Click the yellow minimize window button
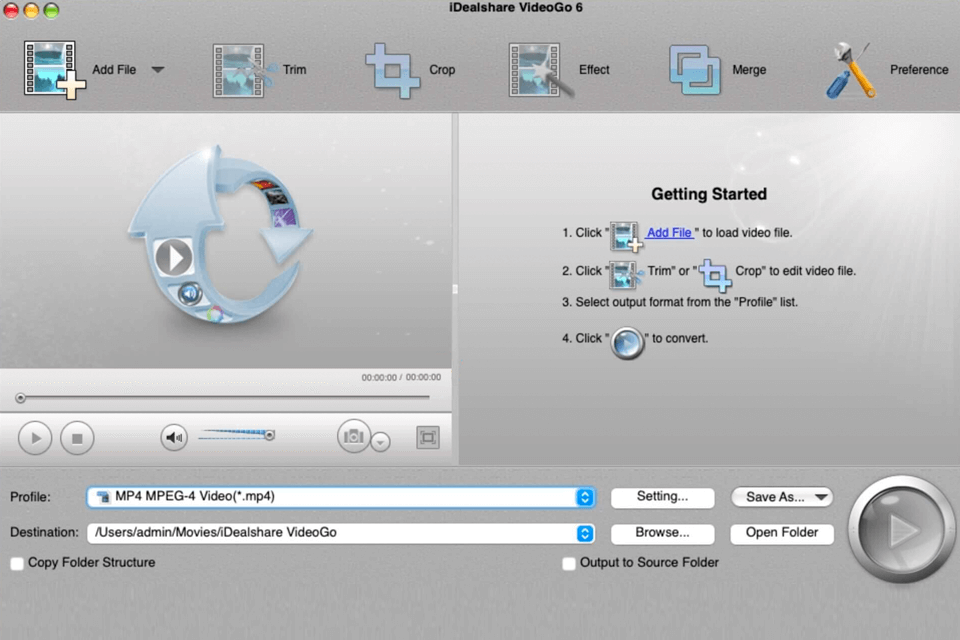The width and height of the screenshot is (960, 640). tap(31, 10)
